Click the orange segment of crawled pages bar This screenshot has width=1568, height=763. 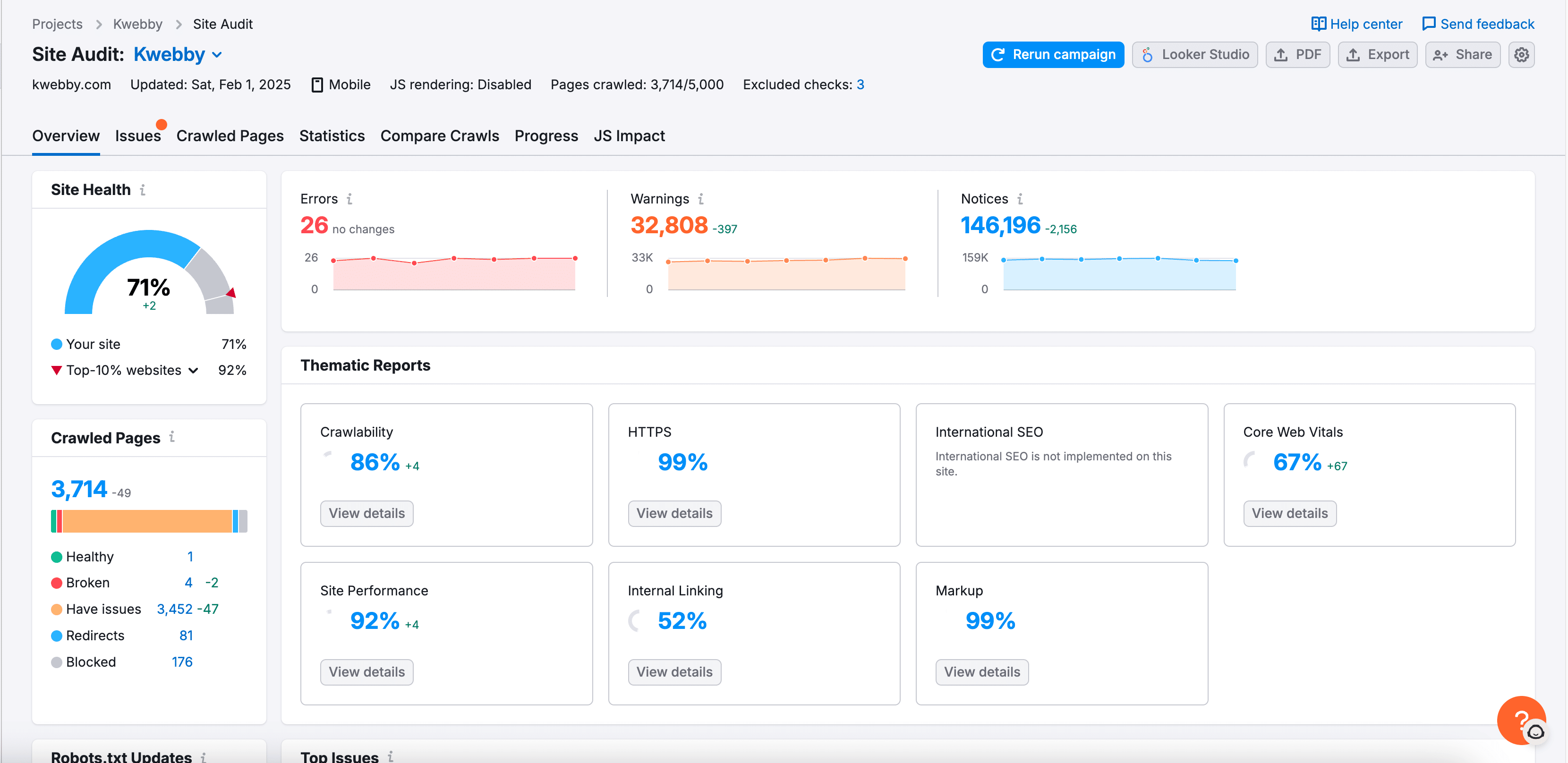click(x=147, y=521)
